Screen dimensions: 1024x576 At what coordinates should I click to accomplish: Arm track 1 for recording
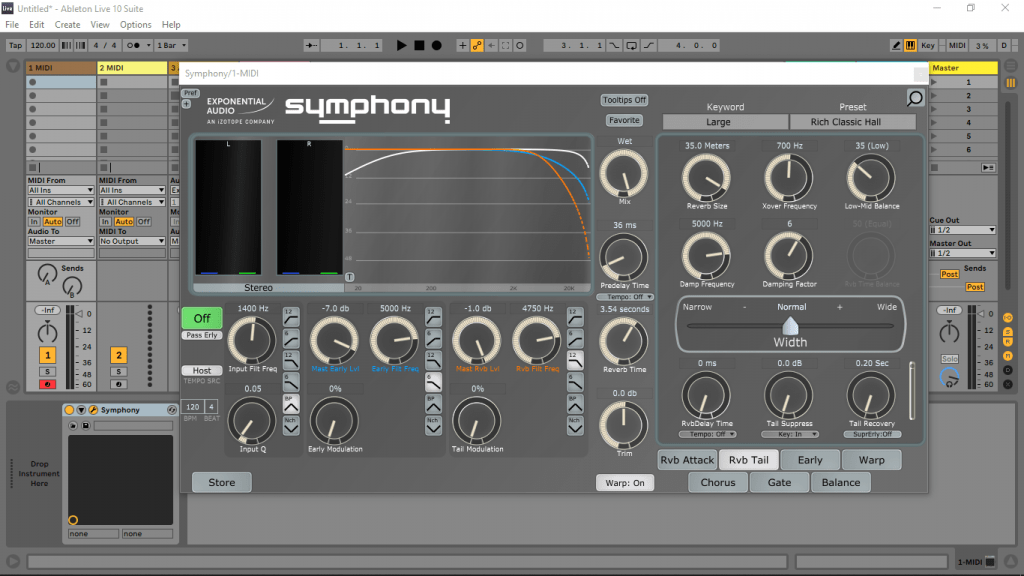click(x=47, y=384)
